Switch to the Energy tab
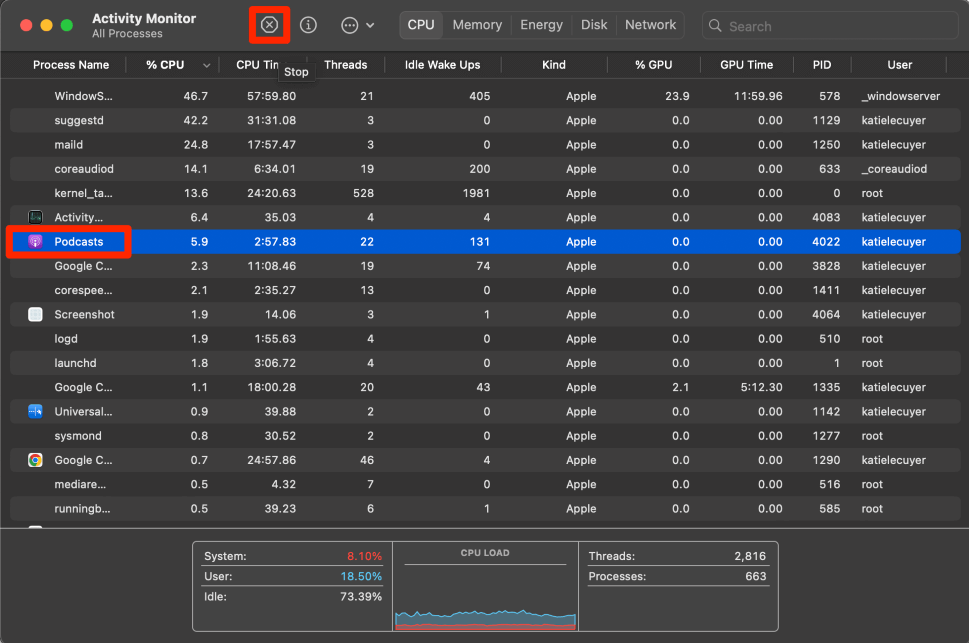 (541, 25)
